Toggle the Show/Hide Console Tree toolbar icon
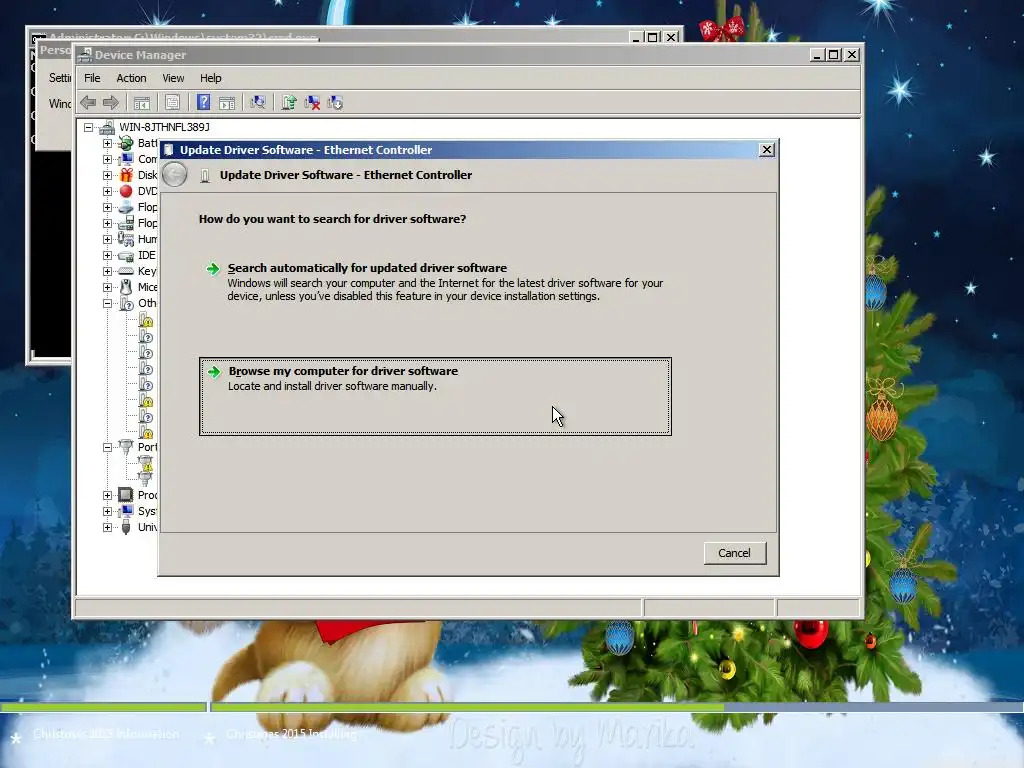Image resolution: width=1024 pixels, height=768 pixels. coord(142,103)
